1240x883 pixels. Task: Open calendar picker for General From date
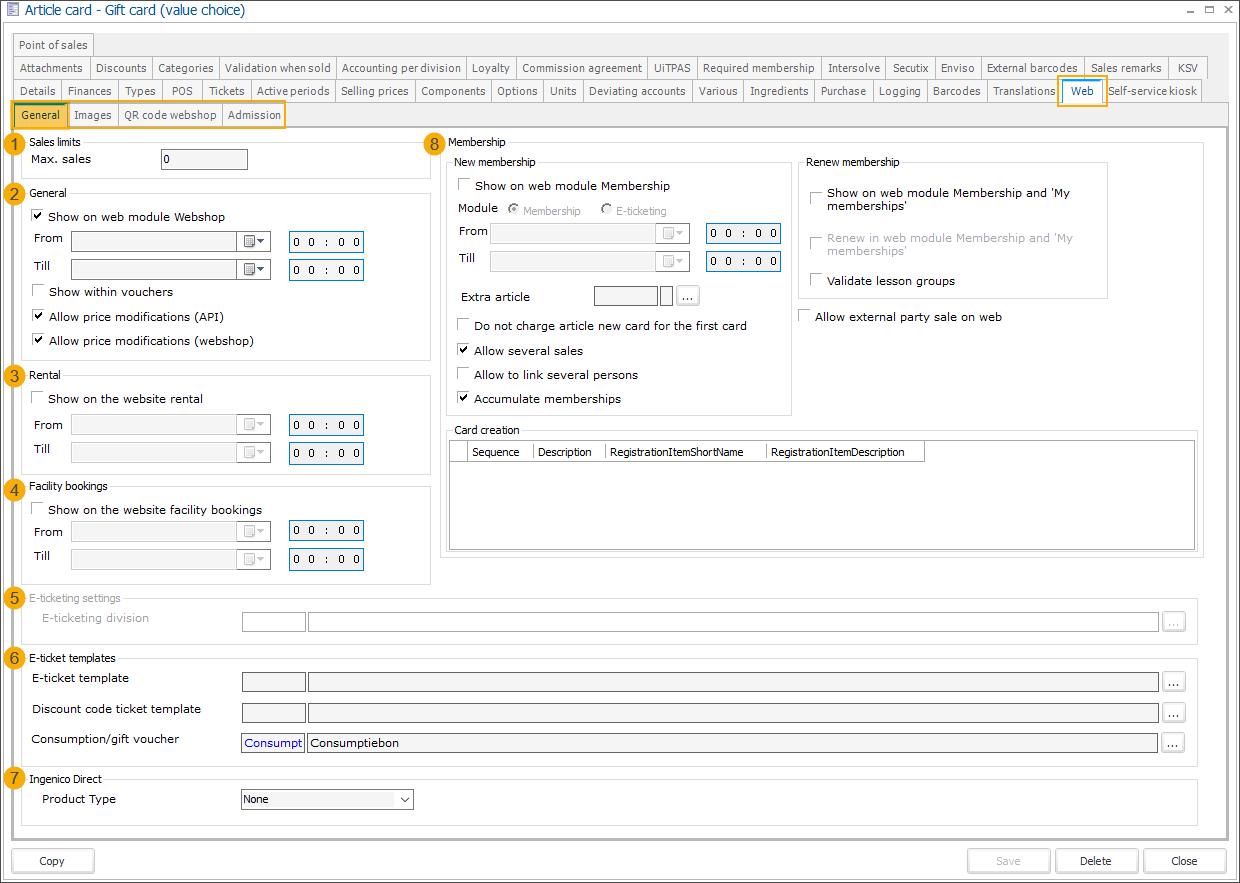pyautogui.click(x=254, y=242)
